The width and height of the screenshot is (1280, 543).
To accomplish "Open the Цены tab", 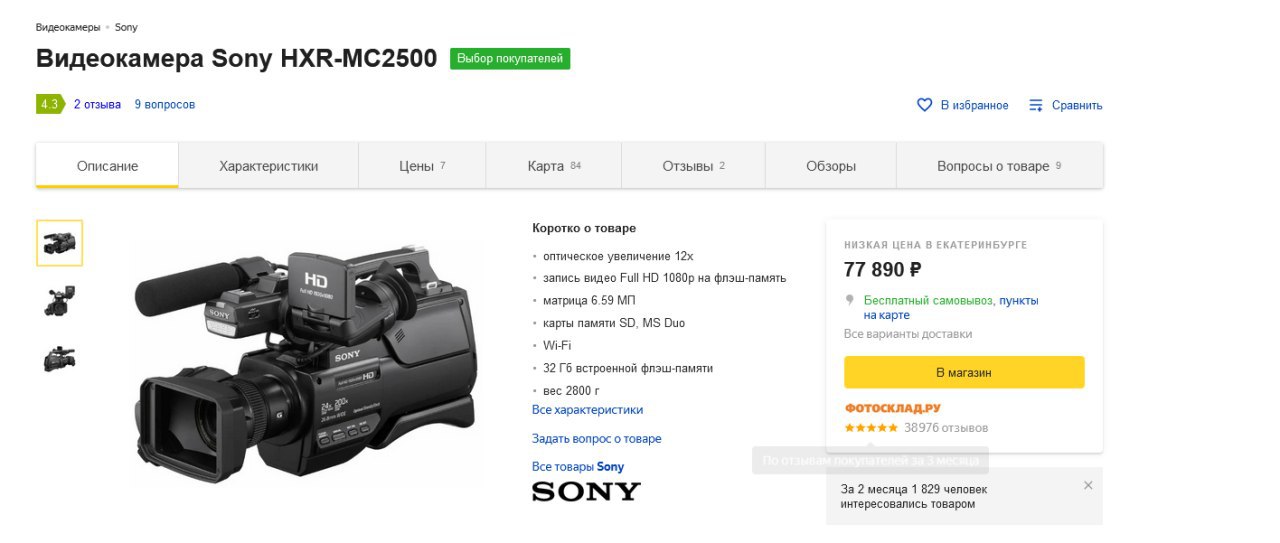I will pos(422,166).
